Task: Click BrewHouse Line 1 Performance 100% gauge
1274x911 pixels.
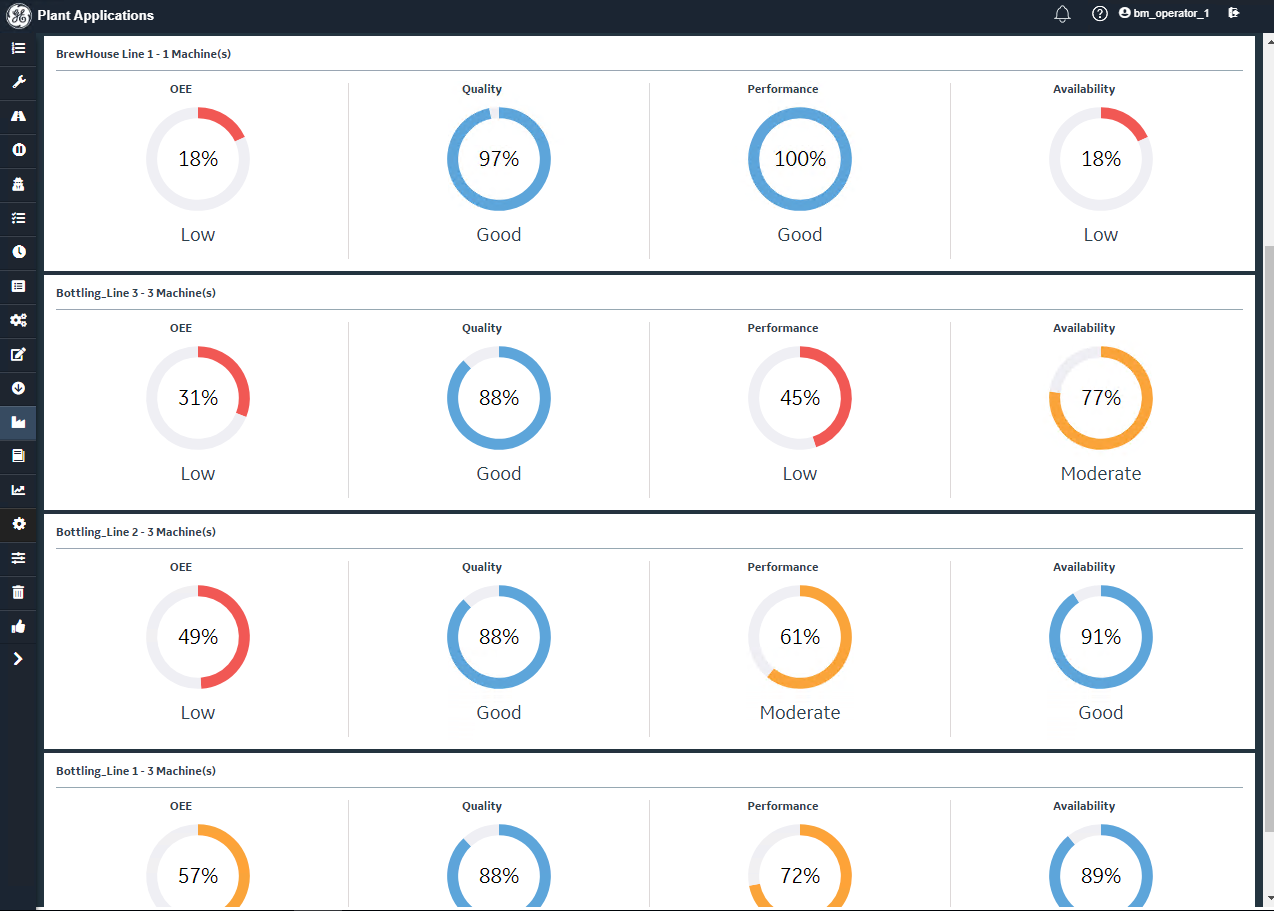Action: pos(800,159)
